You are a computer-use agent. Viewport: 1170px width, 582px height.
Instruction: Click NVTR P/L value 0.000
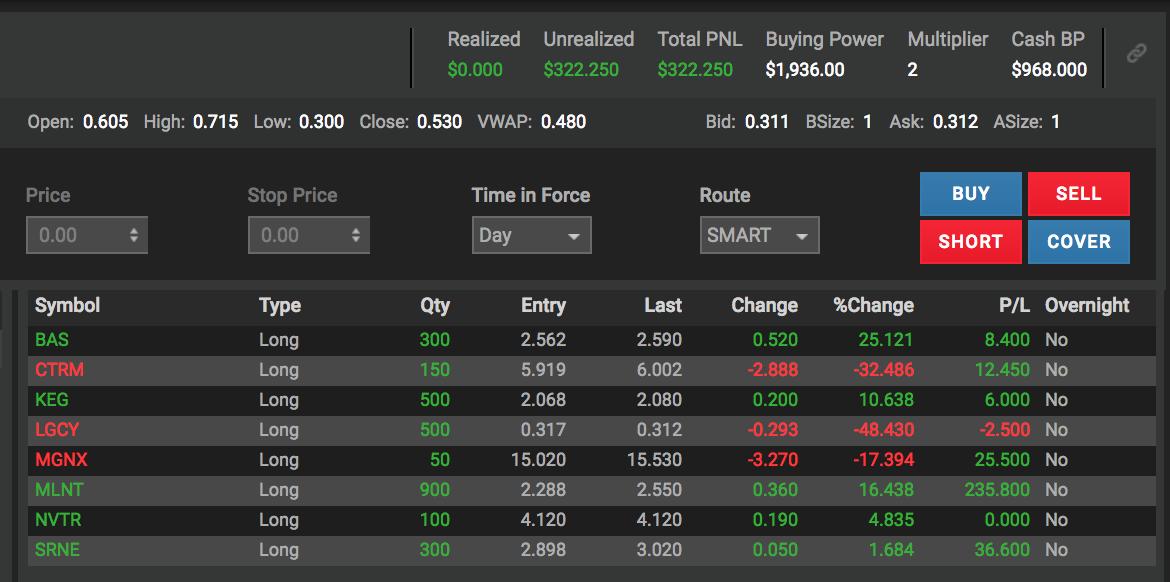(1007, 520)
